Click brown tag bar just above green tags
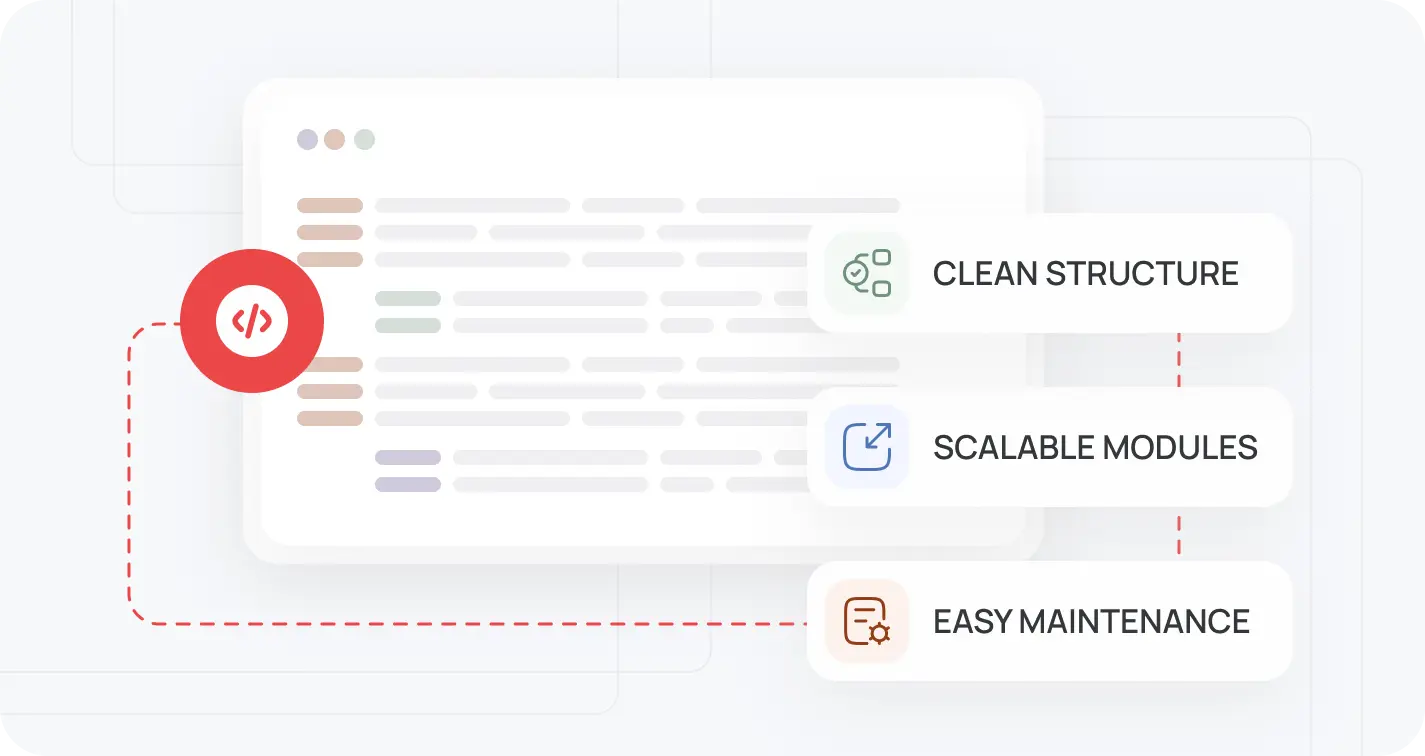 (330, 260)
